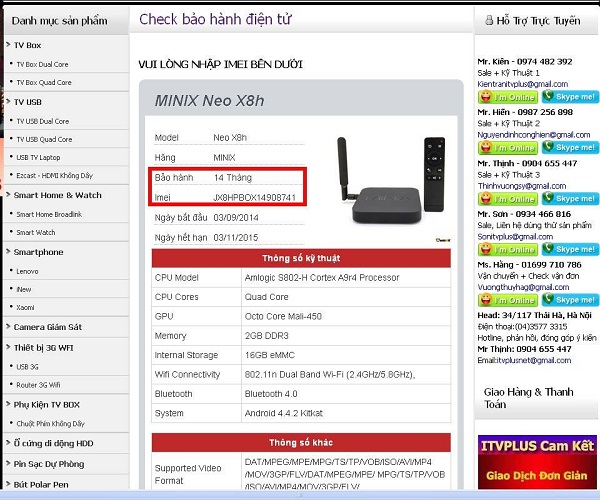Open the Pin Sạc Dự Phòng category
This screenshot has width=600, height=500.
pos(49,464)
